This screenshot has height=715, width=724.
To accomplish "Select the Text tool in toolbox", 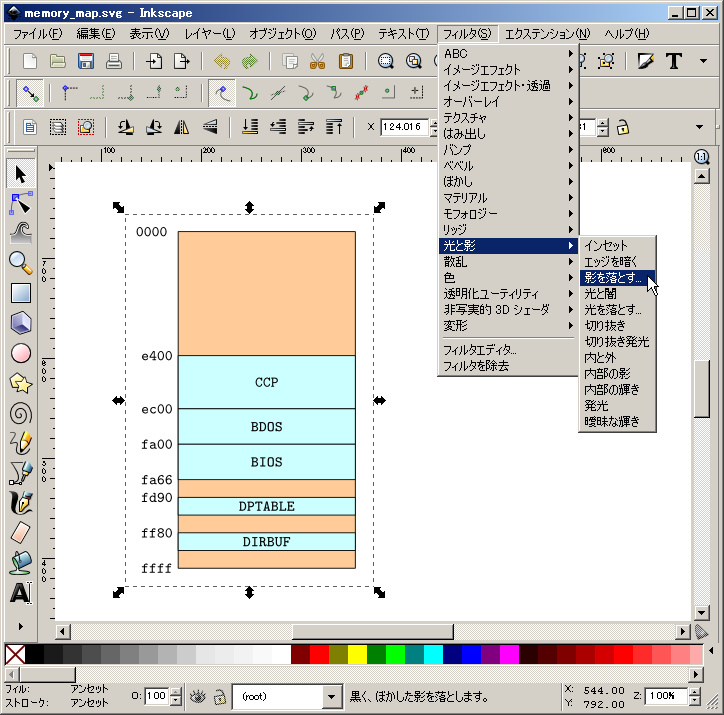I will click(x=20, y=593).
